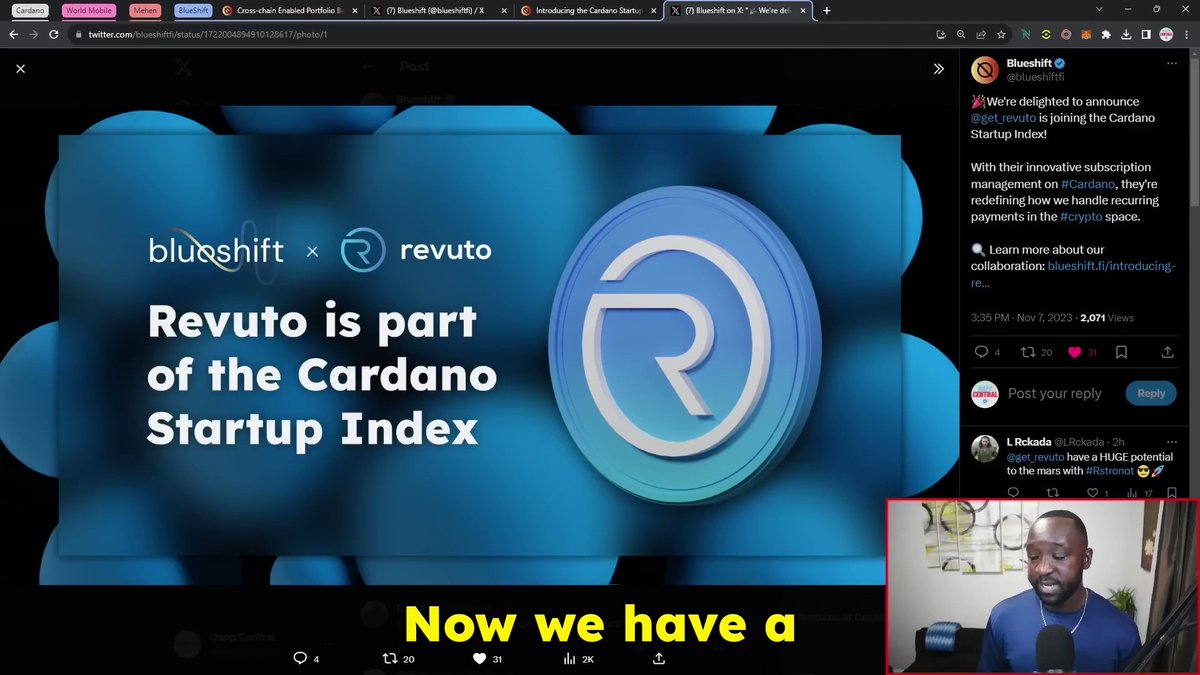Open the browser downloads icon
This screenshot has width=1200, height=675.
tap(1126, 34)
